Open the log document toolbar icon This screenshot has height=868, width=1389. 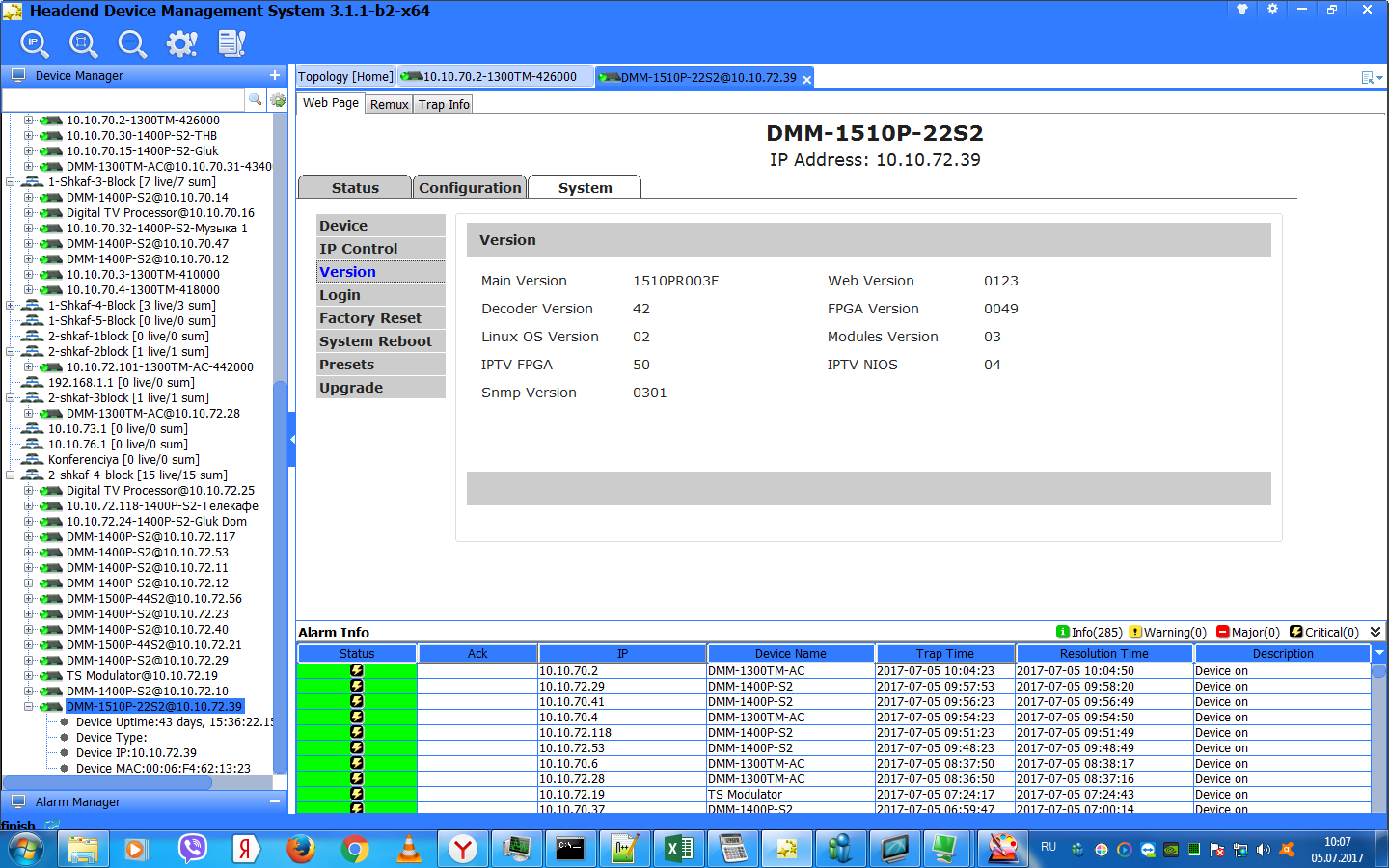[x=231, y=43]
